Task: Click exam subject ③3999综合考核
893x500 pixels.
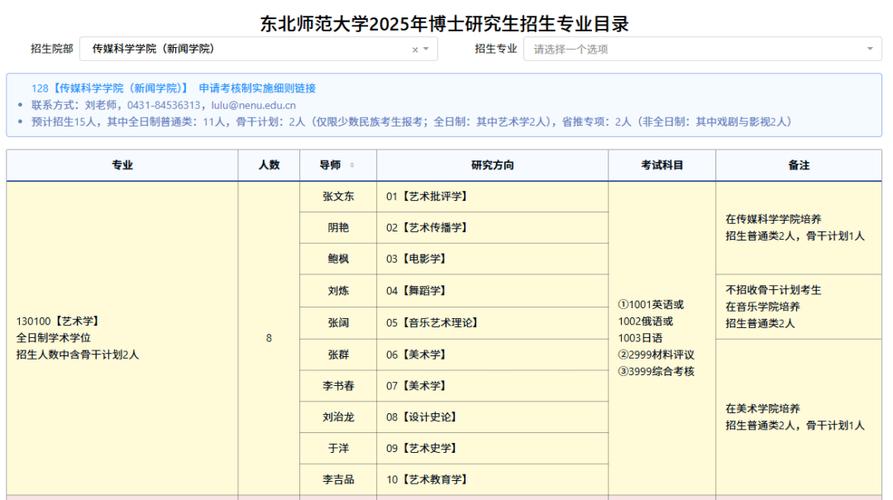Action: coord(656,371)
